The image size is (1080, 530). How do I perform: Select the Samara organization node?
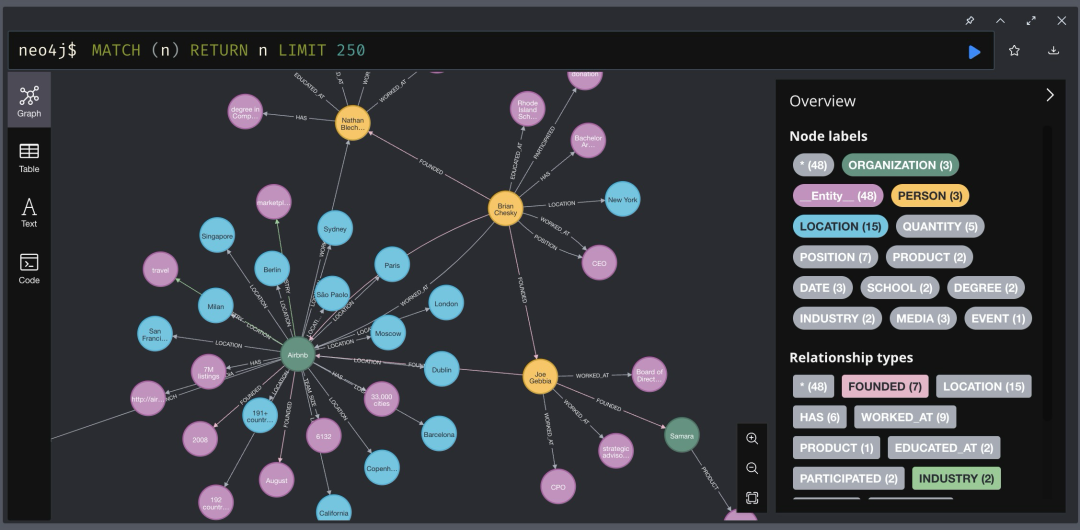tap(682, 436)
